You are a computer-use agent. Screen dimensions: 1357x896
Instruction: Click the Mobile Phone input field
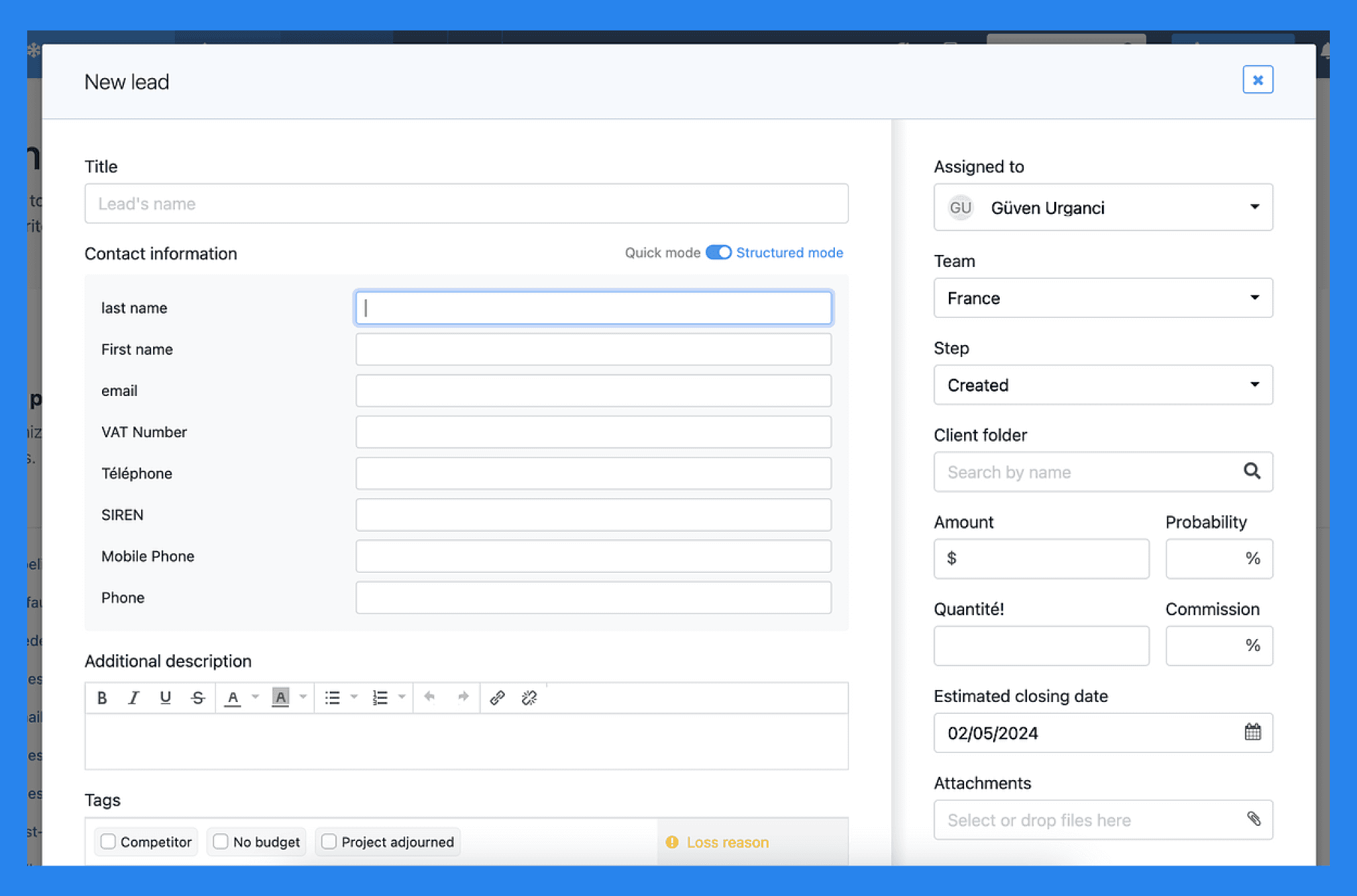point(593,556)
